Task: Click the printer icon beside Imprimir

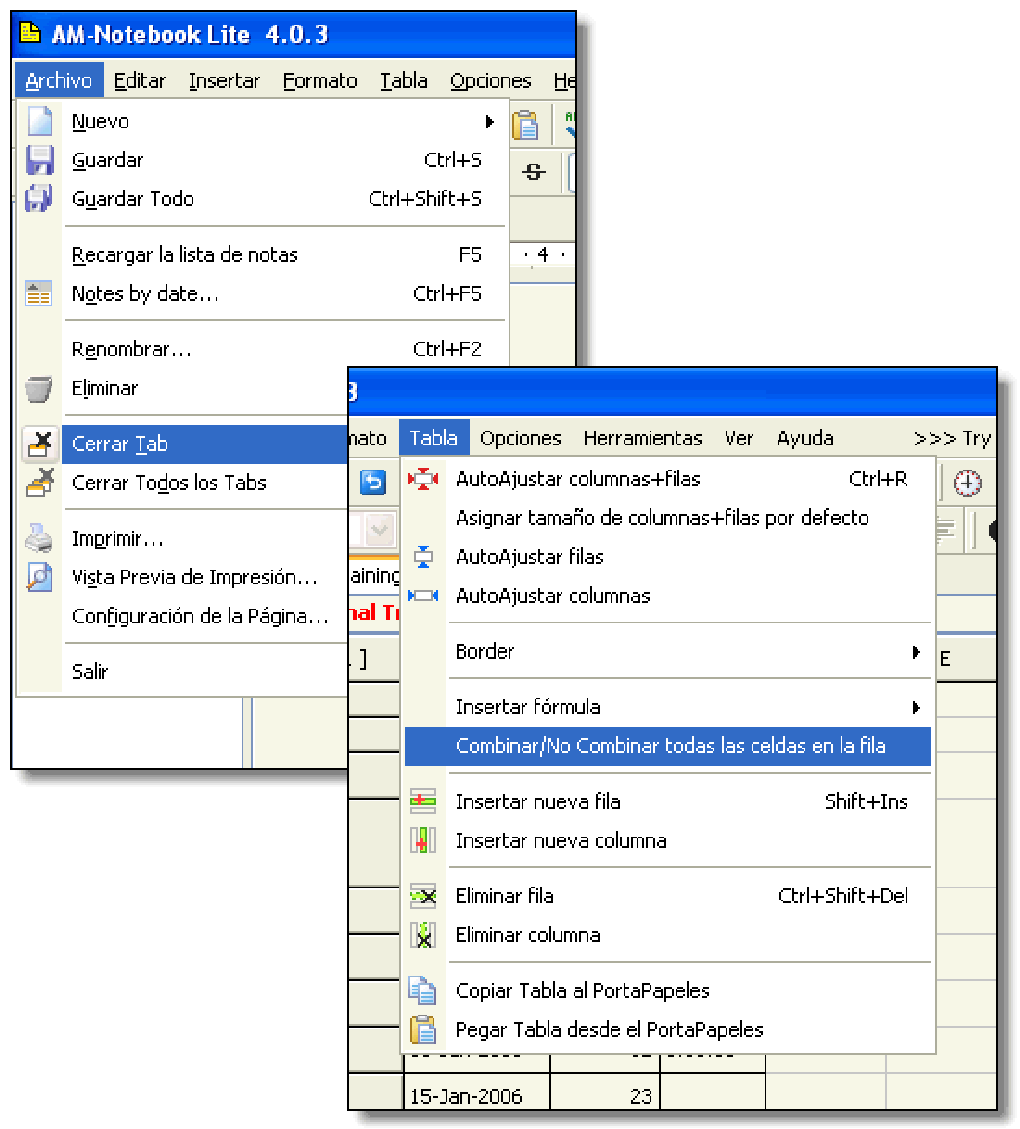Action: point(38,537)
